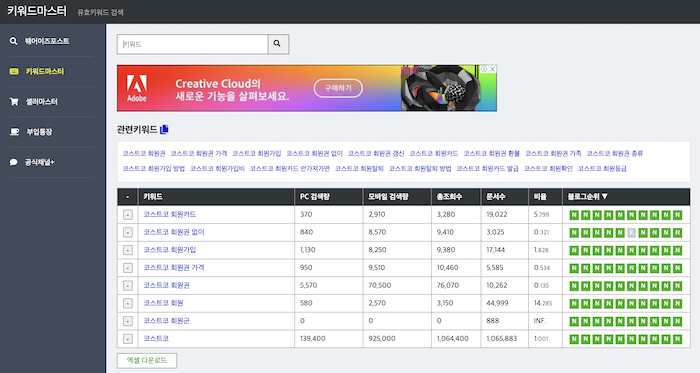Focus the 키워드 search input field
Screen dimensions: 700x373
click(192, 44)
